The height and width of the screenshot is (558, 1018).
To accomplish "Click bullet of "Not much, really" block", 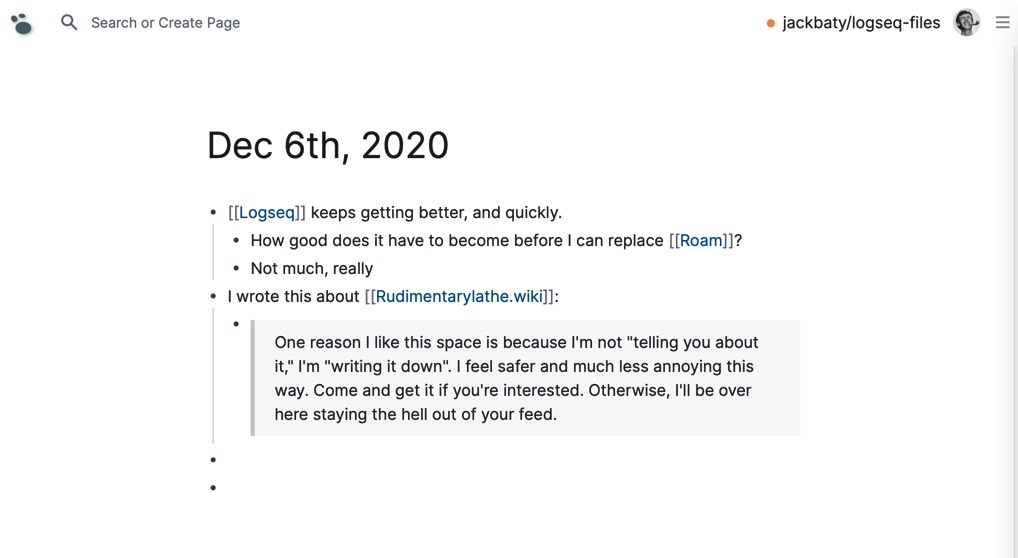I will coord(236,268).
